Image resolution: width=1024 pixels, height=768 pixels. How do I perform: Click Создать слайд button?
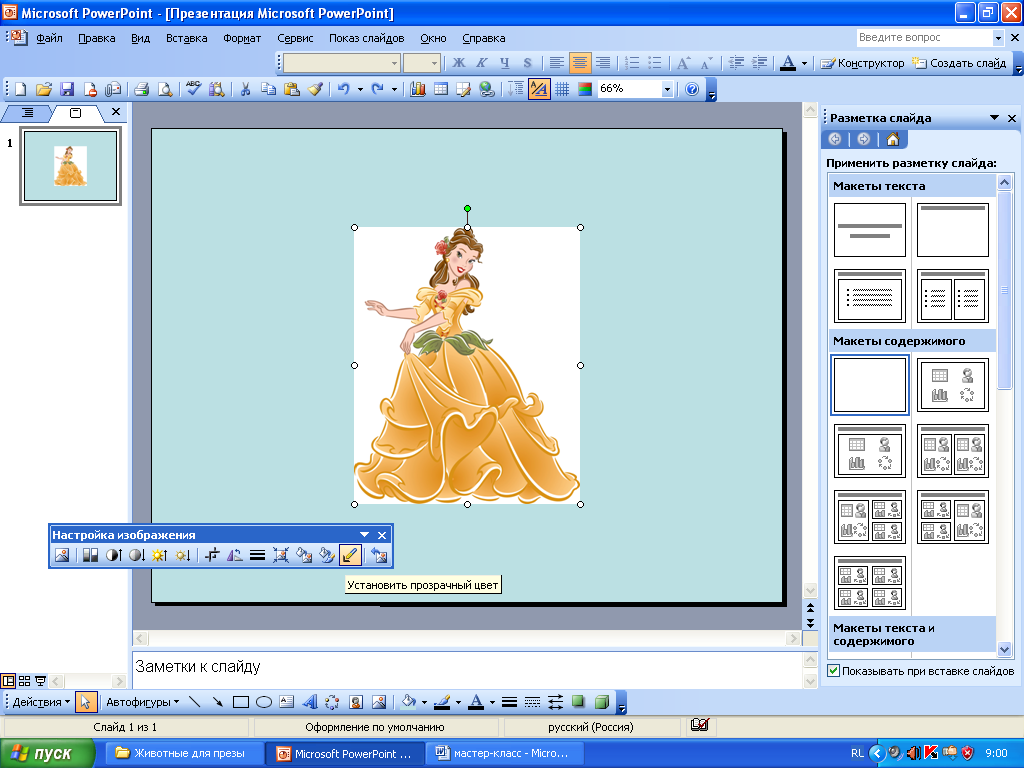tap(959, 63)
